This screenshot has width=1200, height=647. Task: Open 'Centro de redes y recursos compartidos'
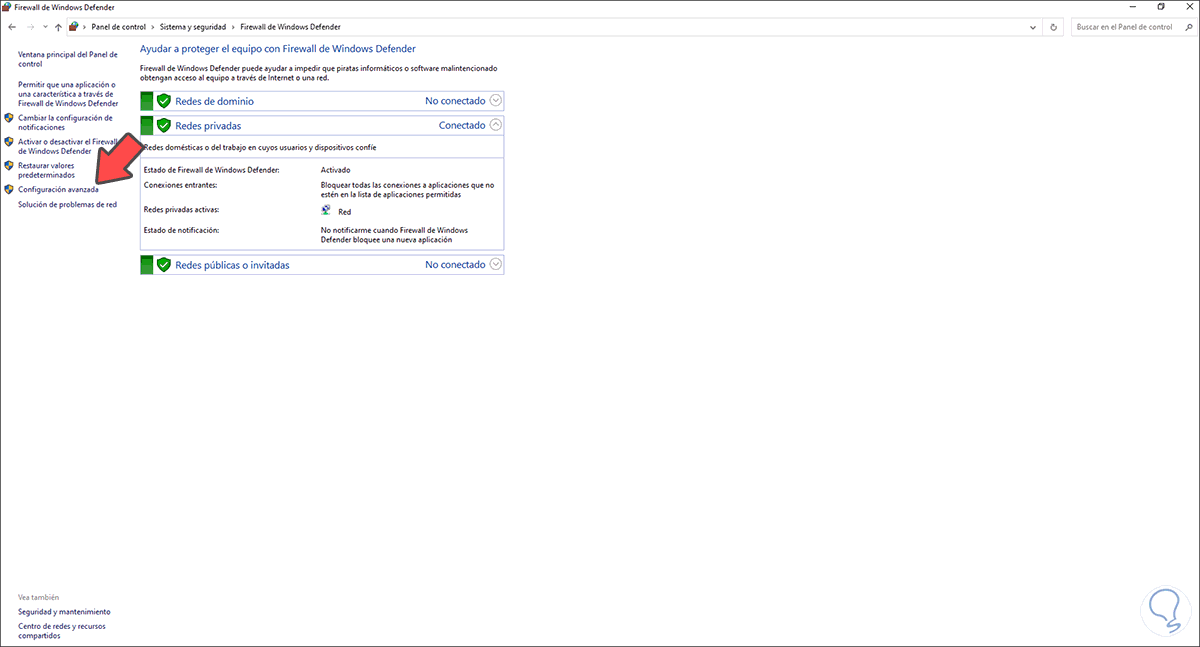pyautogui.click(x=62, y=630)
